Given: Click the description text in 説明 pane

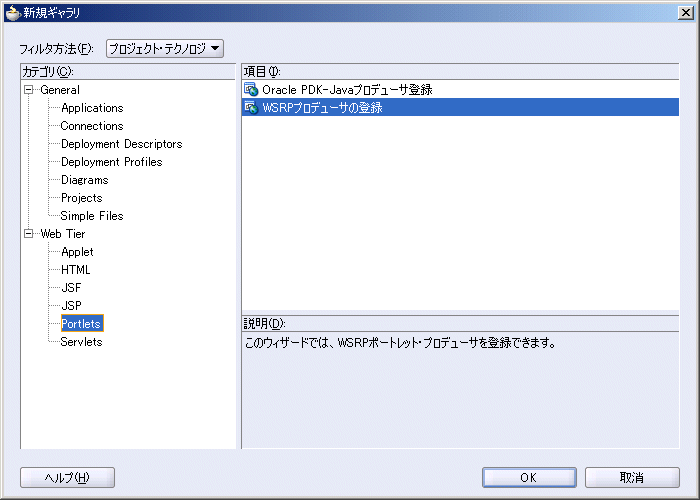Looking at the screenshot, I should click(400, 343).
